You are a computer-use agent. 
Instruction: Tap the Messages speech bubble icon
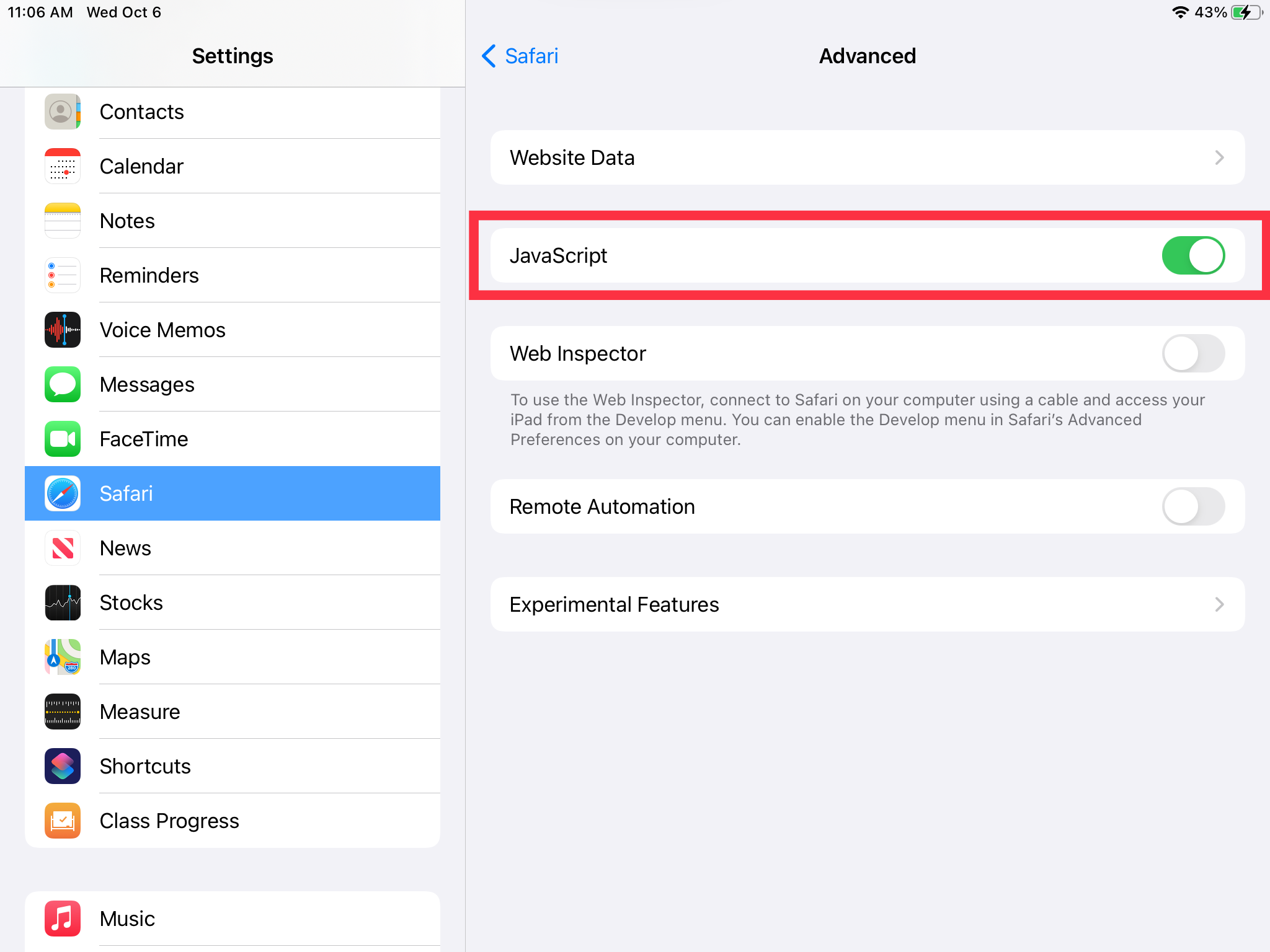(x=63, y=384)
